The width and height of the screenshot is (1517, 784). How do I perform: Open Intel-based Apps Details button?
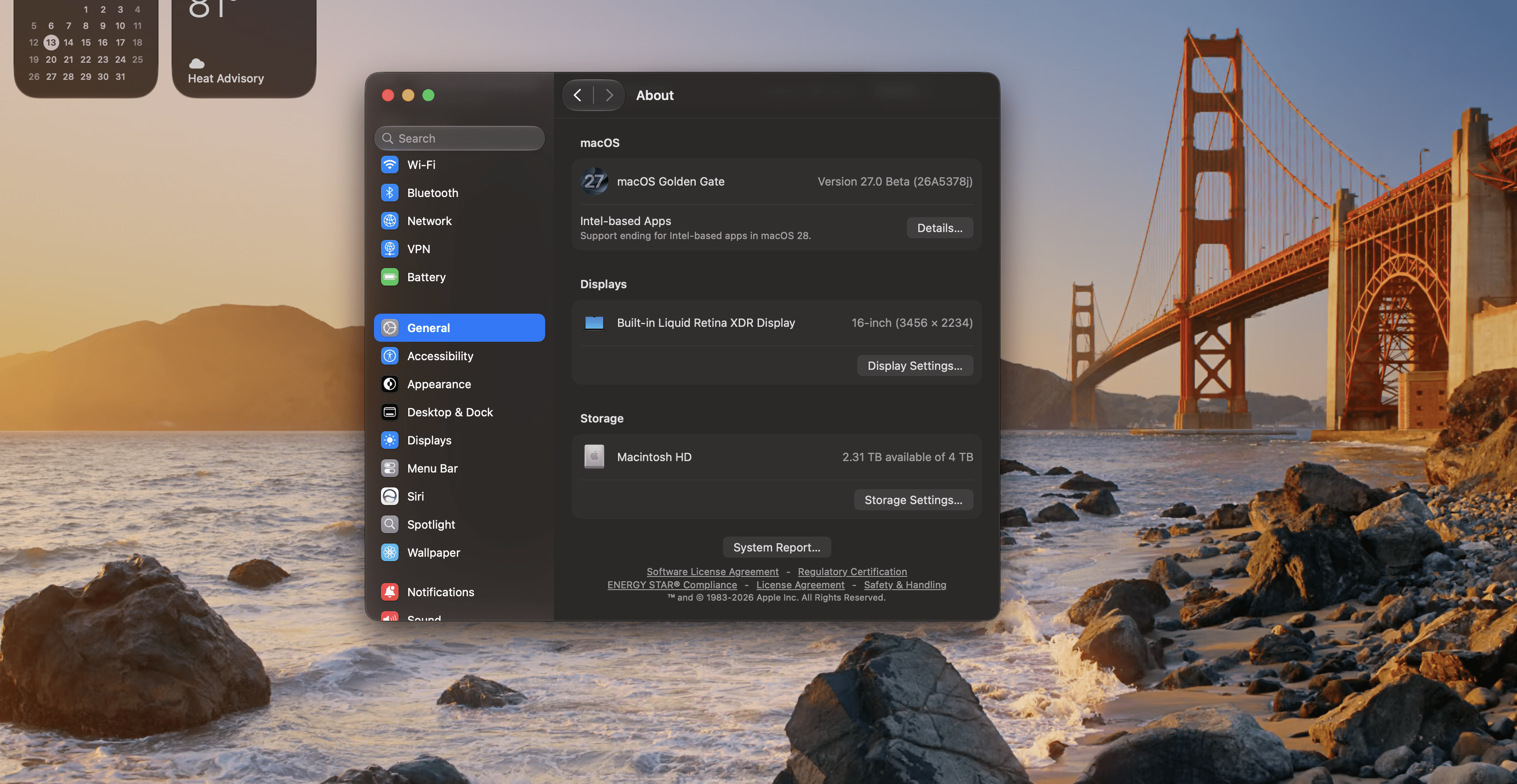tap(939, 228)
